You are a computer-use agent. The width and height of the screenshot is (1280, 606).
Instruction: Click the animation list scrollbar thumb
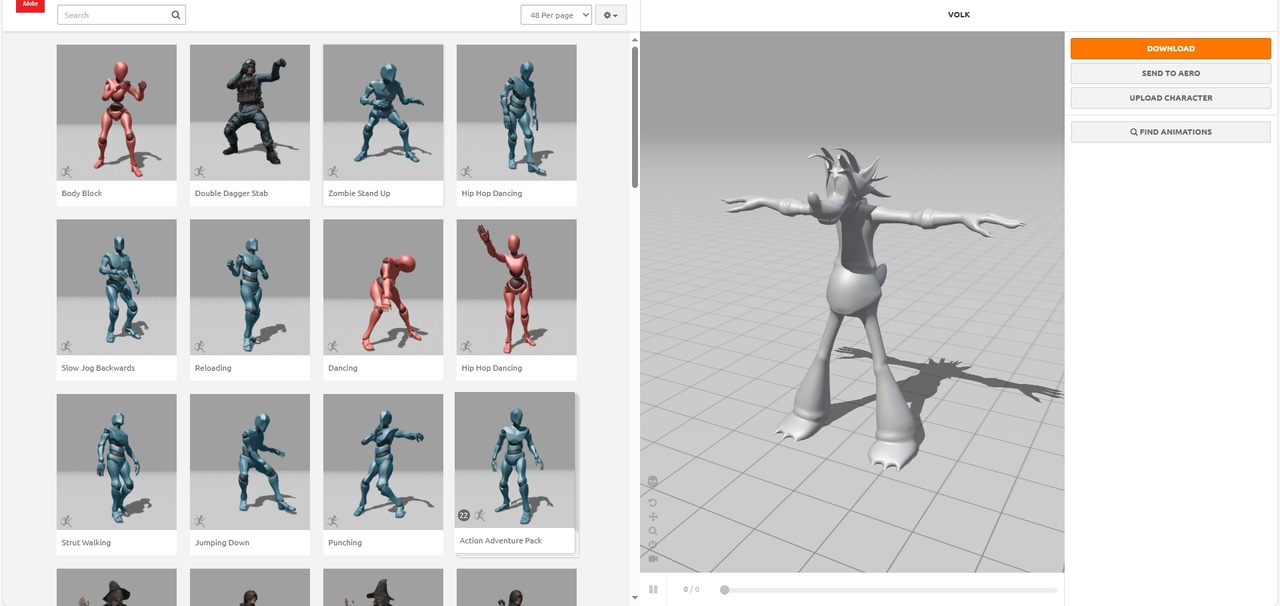(635, 116)
